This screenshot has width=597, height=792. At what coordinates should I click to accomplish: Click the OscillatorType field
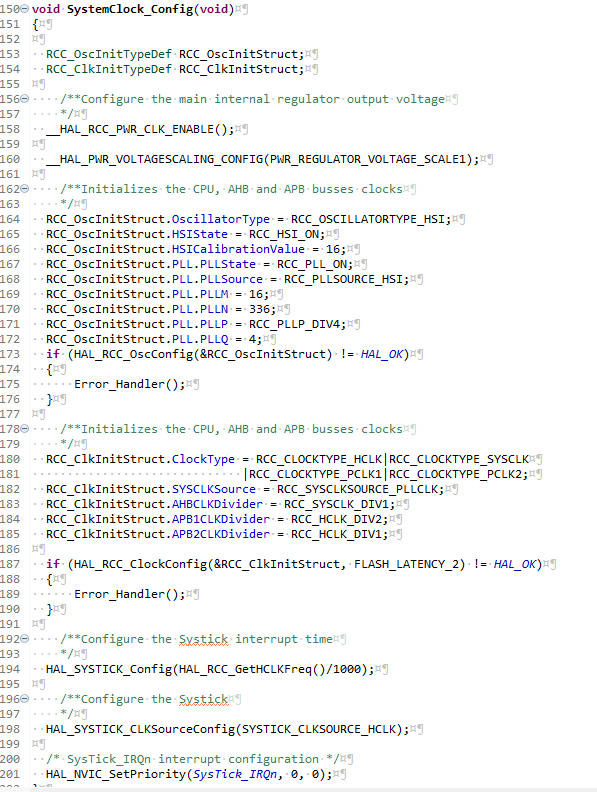[221, 219]
